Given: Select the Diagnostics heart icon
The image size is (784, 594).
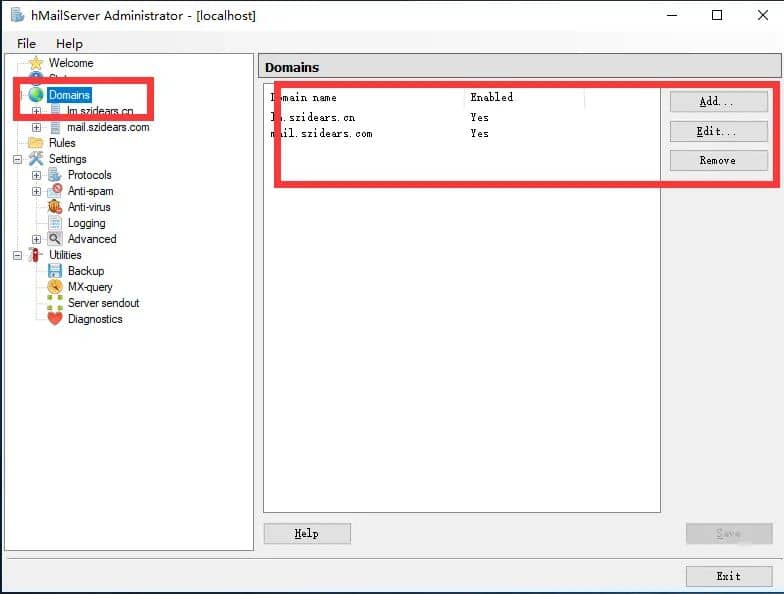Looking at the screenshot, I should coord(55,319).
